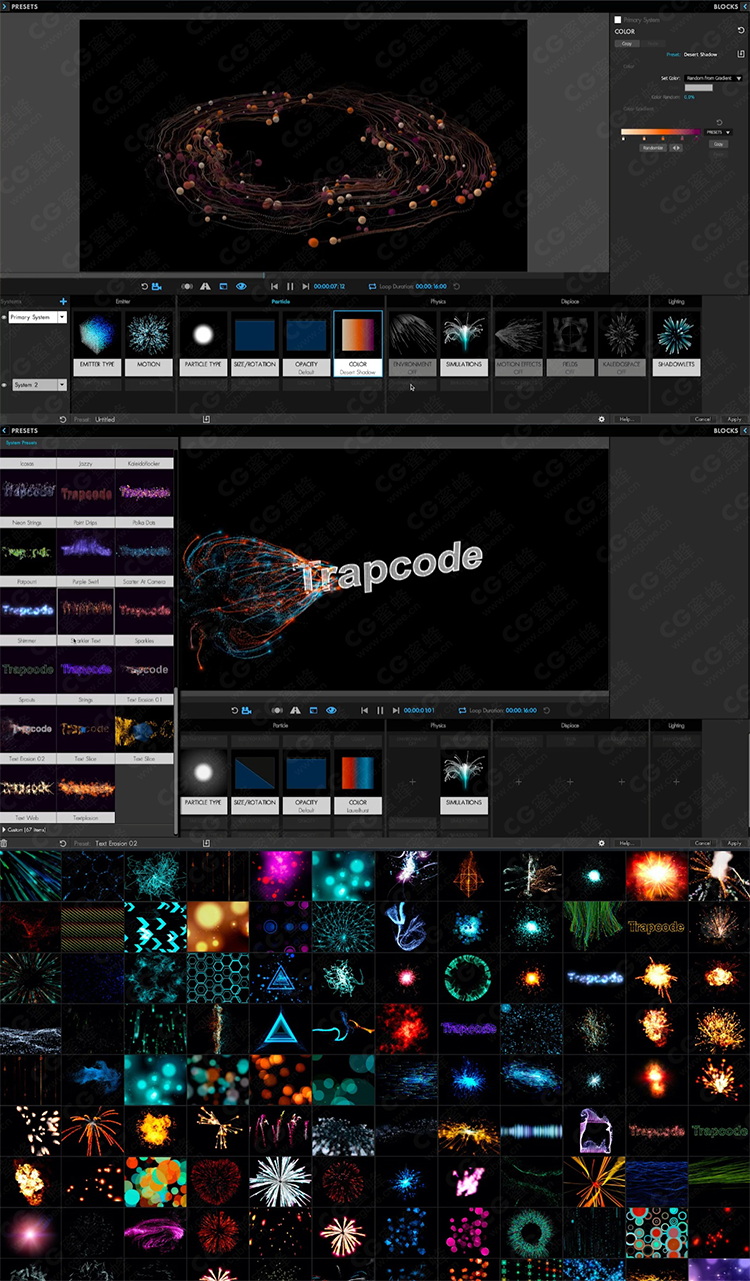The height and width of the screenshot is (1281, 750).
Task: Click Cancel in the lower designer
Action: (703, 843)
